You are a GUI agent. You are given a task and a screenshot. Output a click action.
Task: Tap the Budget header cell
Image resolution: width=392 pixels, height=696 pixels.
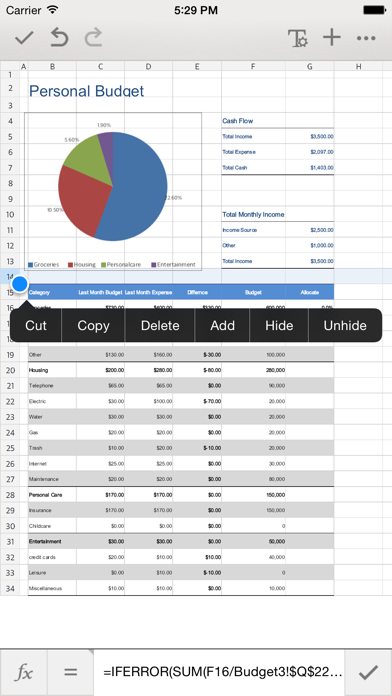pos(253,293)
